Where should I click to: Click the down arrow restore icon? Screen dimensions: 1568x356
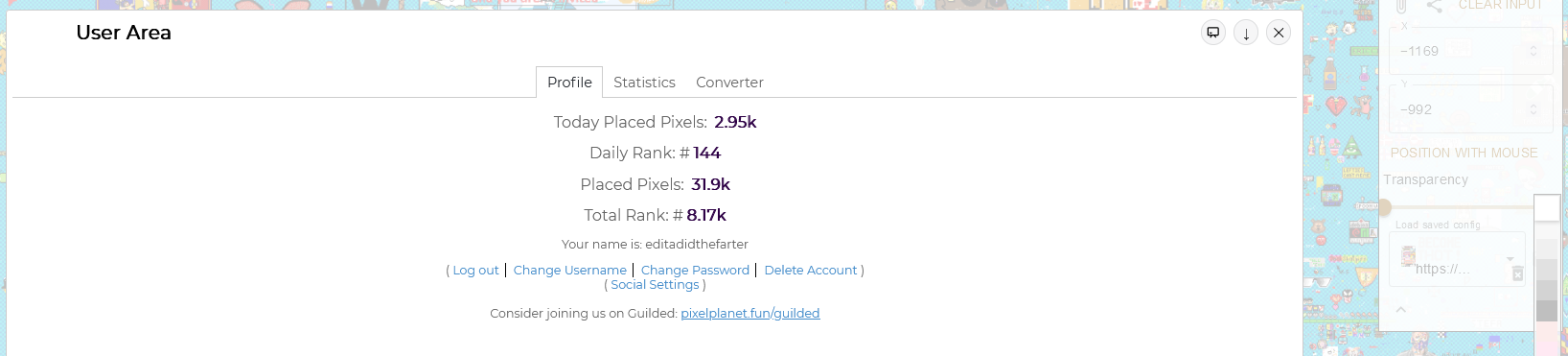(1246, 33)
